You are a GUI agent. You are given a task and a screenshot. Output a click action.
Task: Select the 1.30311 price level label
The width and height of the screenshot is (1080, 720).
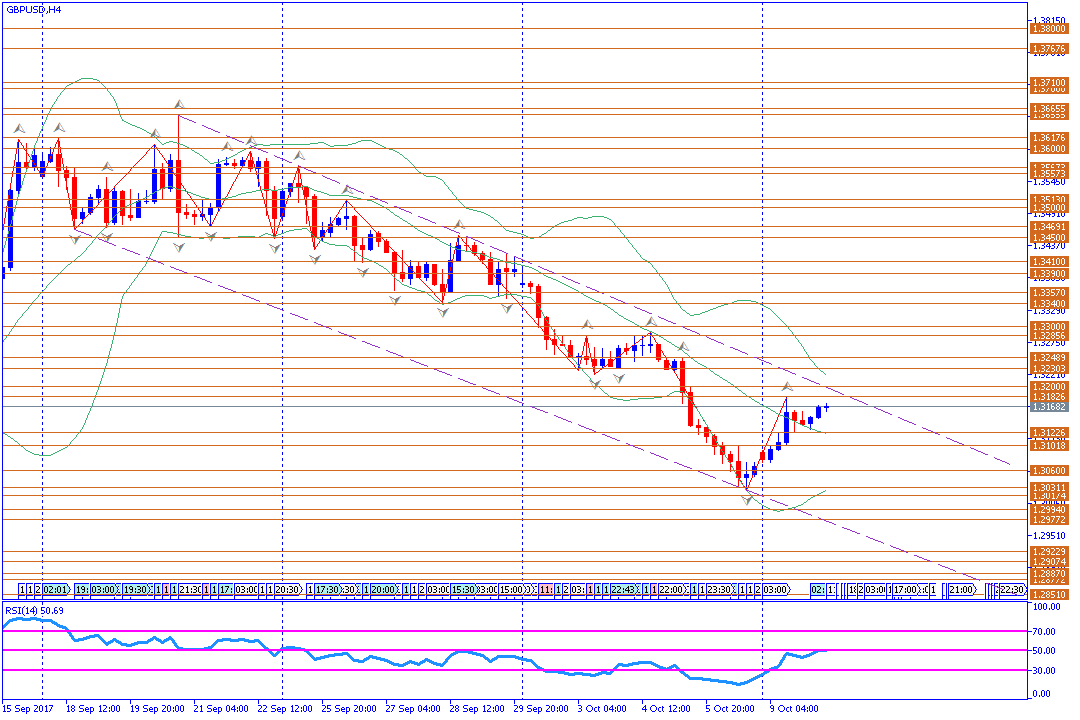1049,487
